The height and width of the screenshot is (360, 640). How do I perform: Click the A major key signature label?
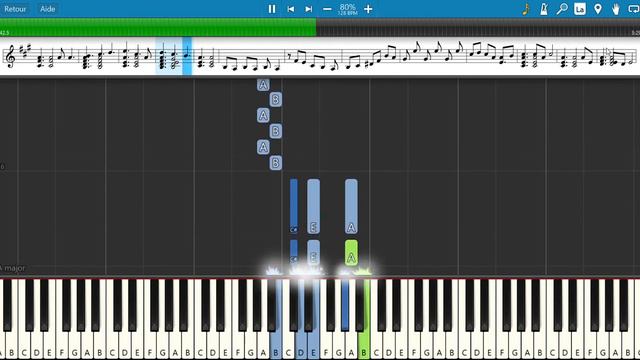[13, 268]
